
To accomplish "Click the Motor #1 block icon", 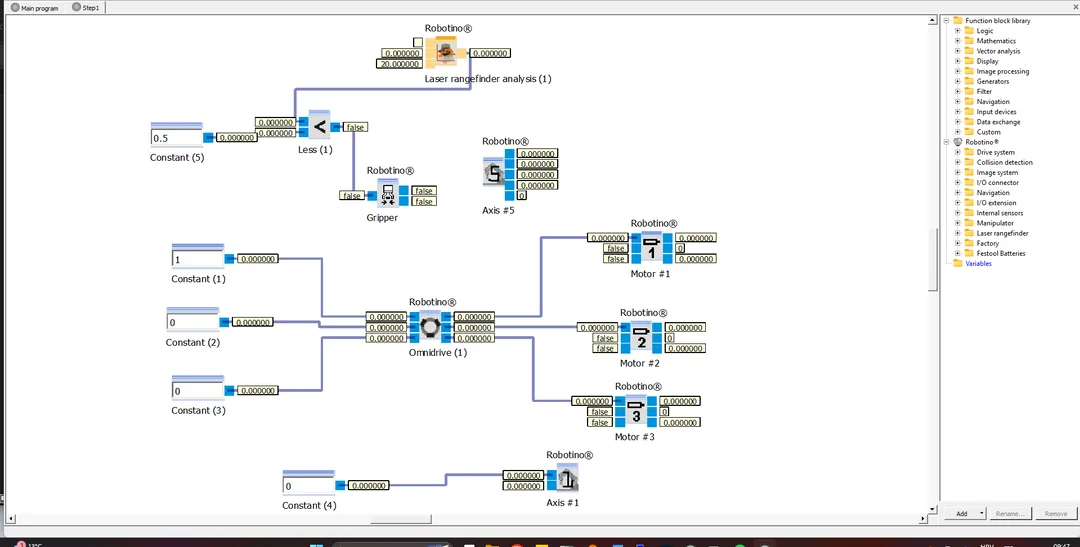I will tap(652, 247).
